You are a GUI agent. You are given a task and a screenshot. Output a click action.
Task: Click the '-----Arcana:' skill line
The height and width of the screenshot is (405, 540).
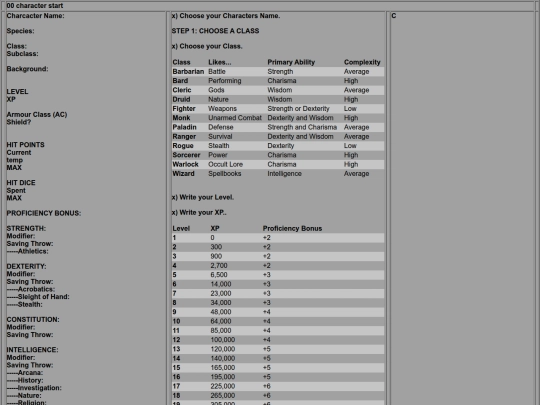(25, 373)
